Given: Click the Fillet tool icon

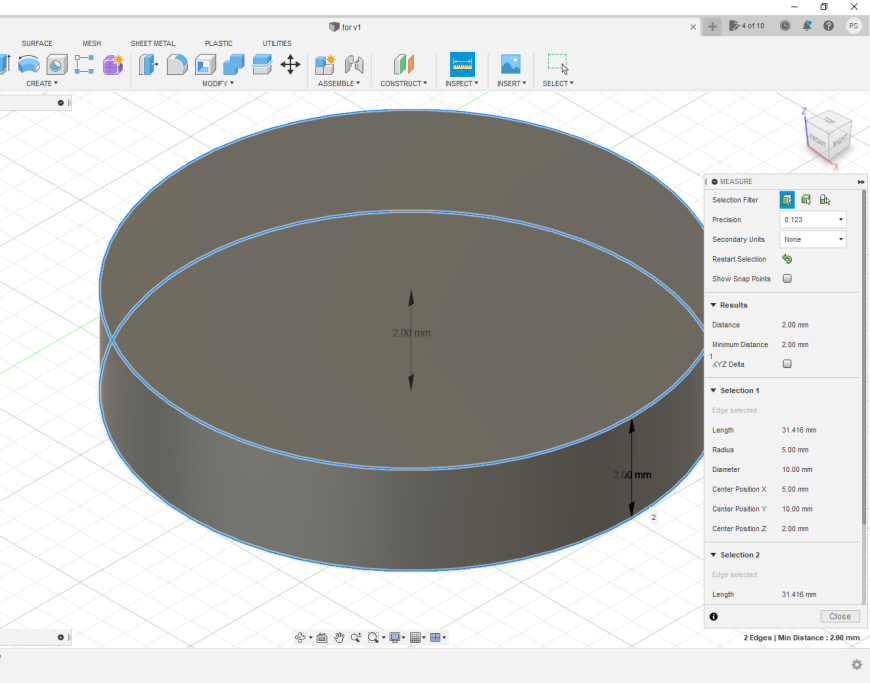Looking at the screenshot, I should pyautogui.click(x=177, y=65).
